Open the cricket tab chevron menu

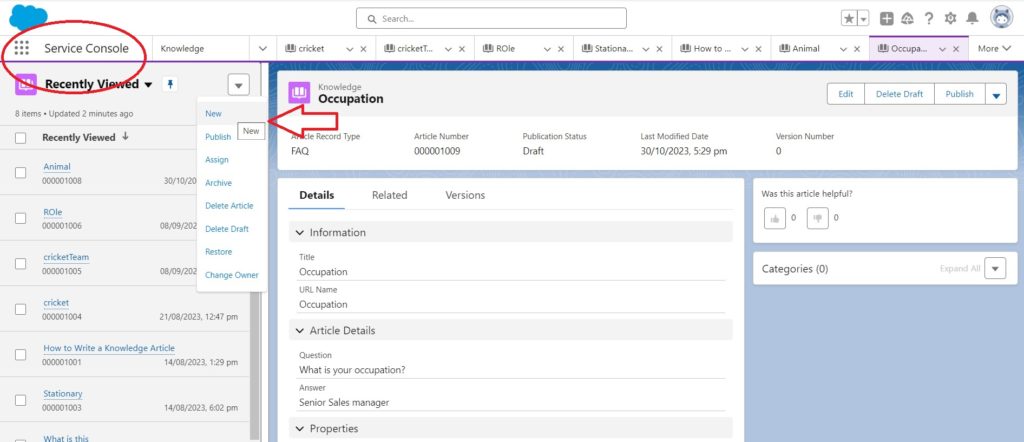click(349, 49)
